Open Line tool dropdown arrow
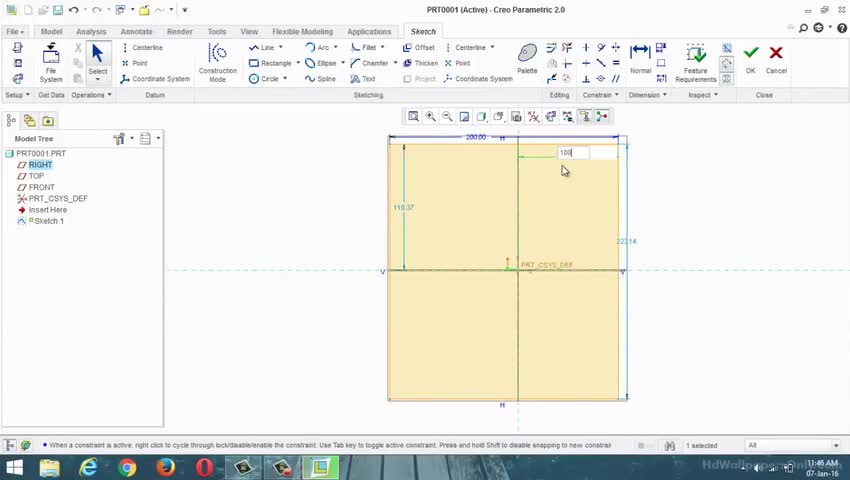This screenshot has width=850, height=480. pyautogui.click(x=281, y=48)
